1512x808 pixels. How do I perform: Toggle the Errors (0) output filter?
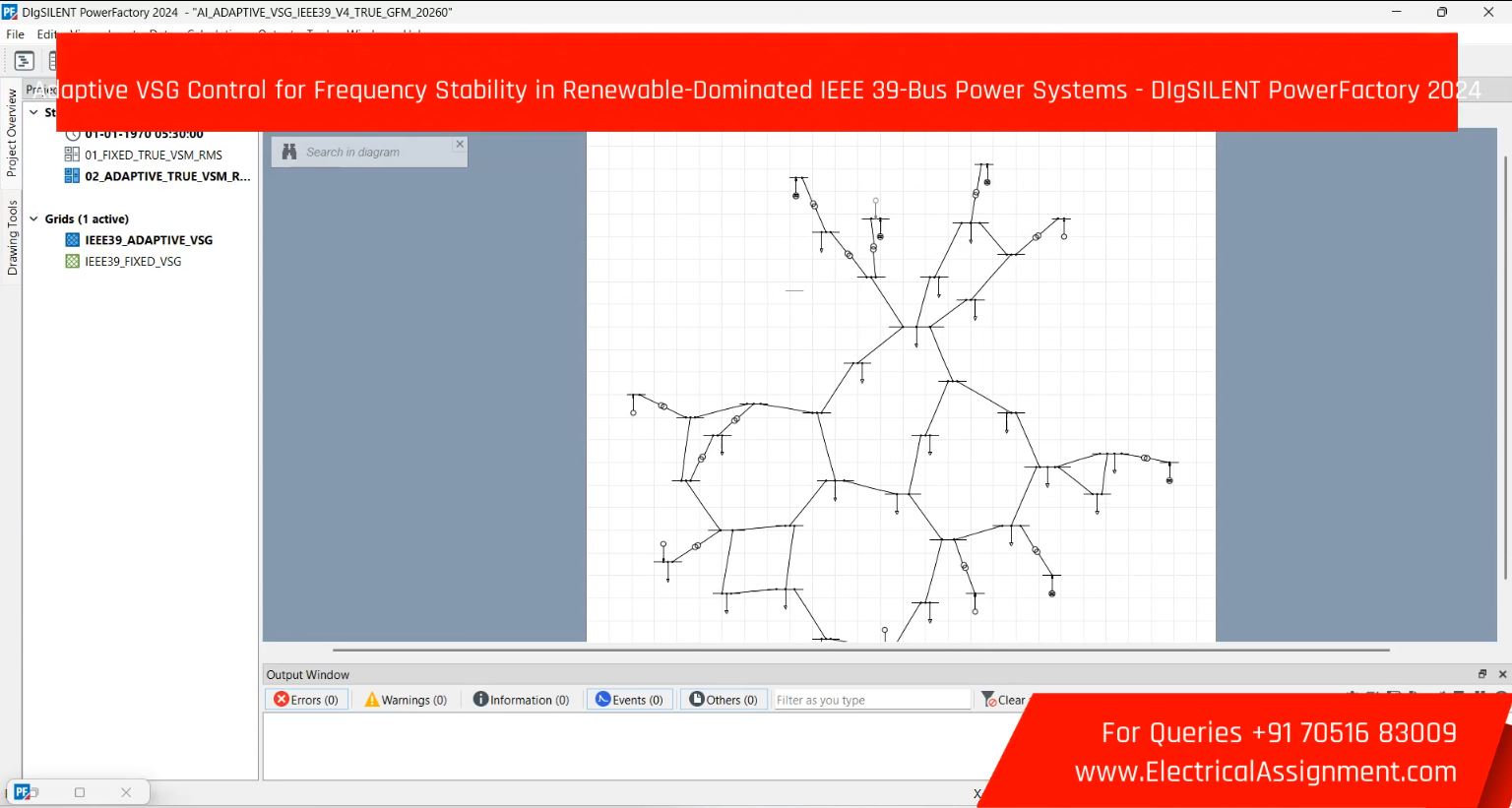(x=306, y=700)
